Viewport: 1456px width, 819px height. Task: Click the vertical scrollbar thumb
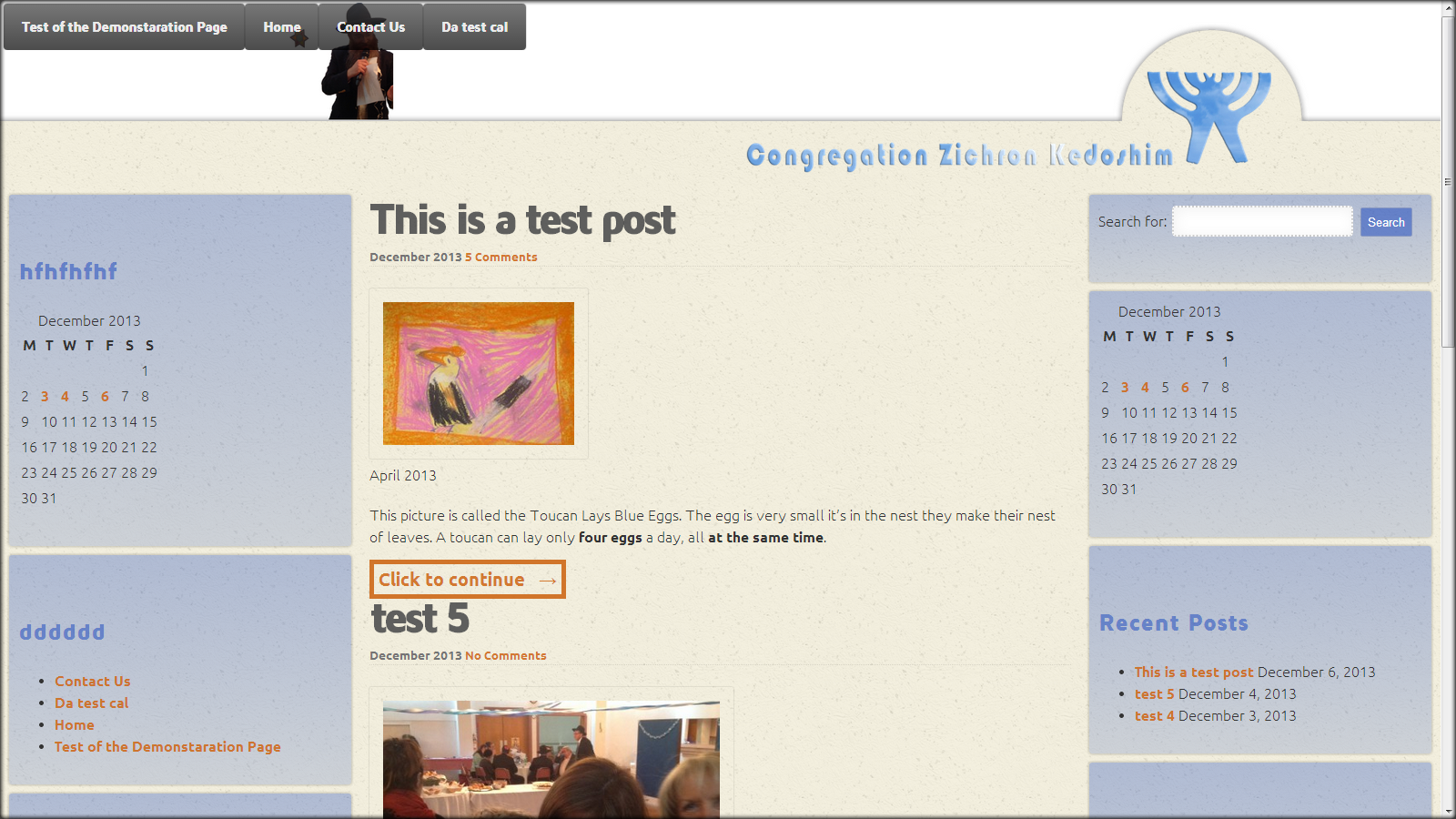[1448, 181]
